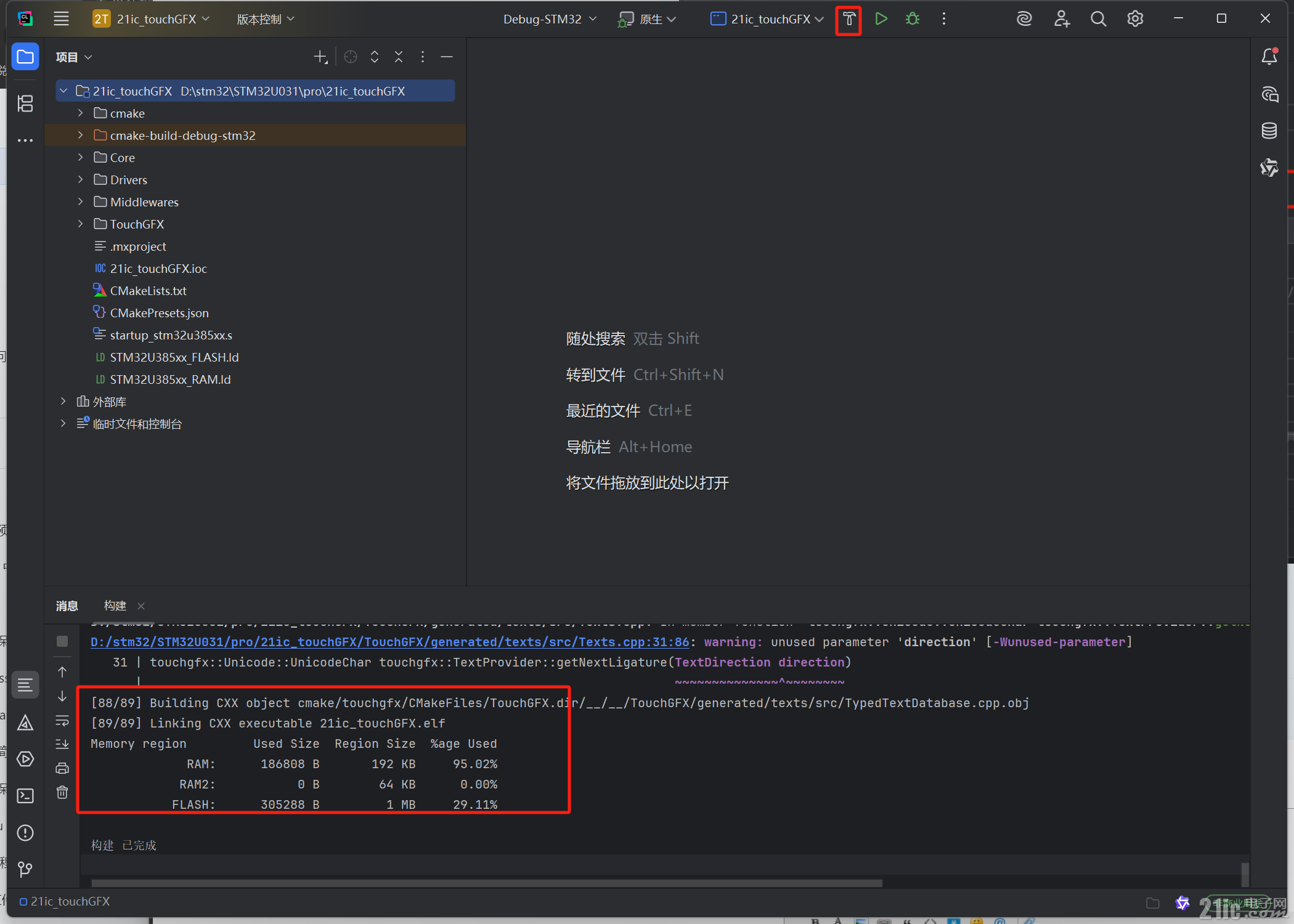This screenshot has width=1294, height=924.
Task: Expand all tree nodes icon
Action: (375, 57)
